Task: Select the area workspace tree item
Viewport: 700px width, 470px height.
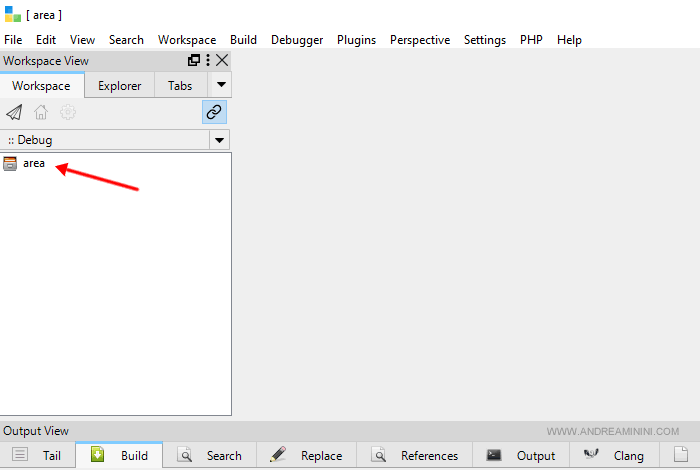Action: pyautogui.click(x=34, y=164)
